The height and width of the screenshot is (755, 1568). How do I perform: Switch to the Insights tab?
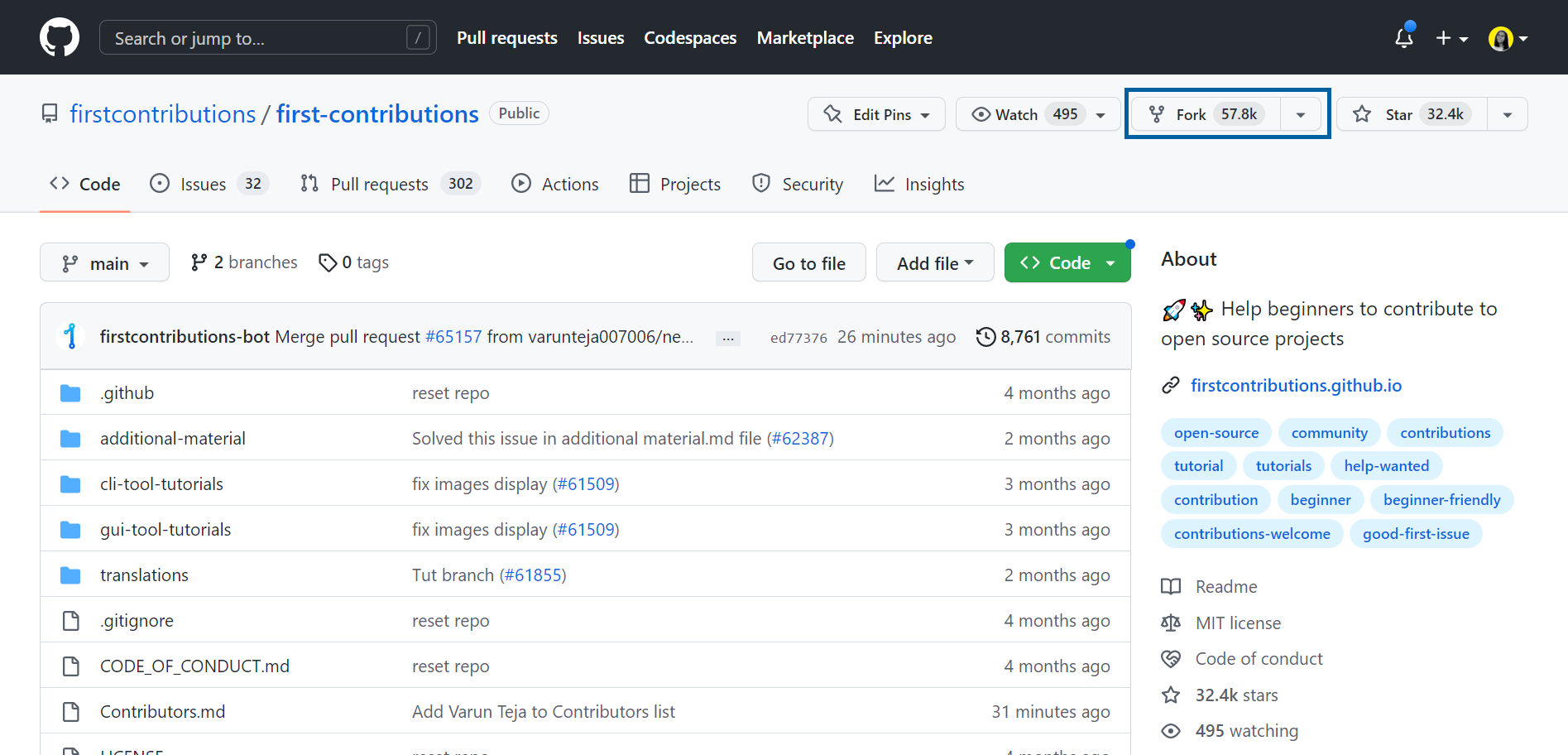click(919, 184)
